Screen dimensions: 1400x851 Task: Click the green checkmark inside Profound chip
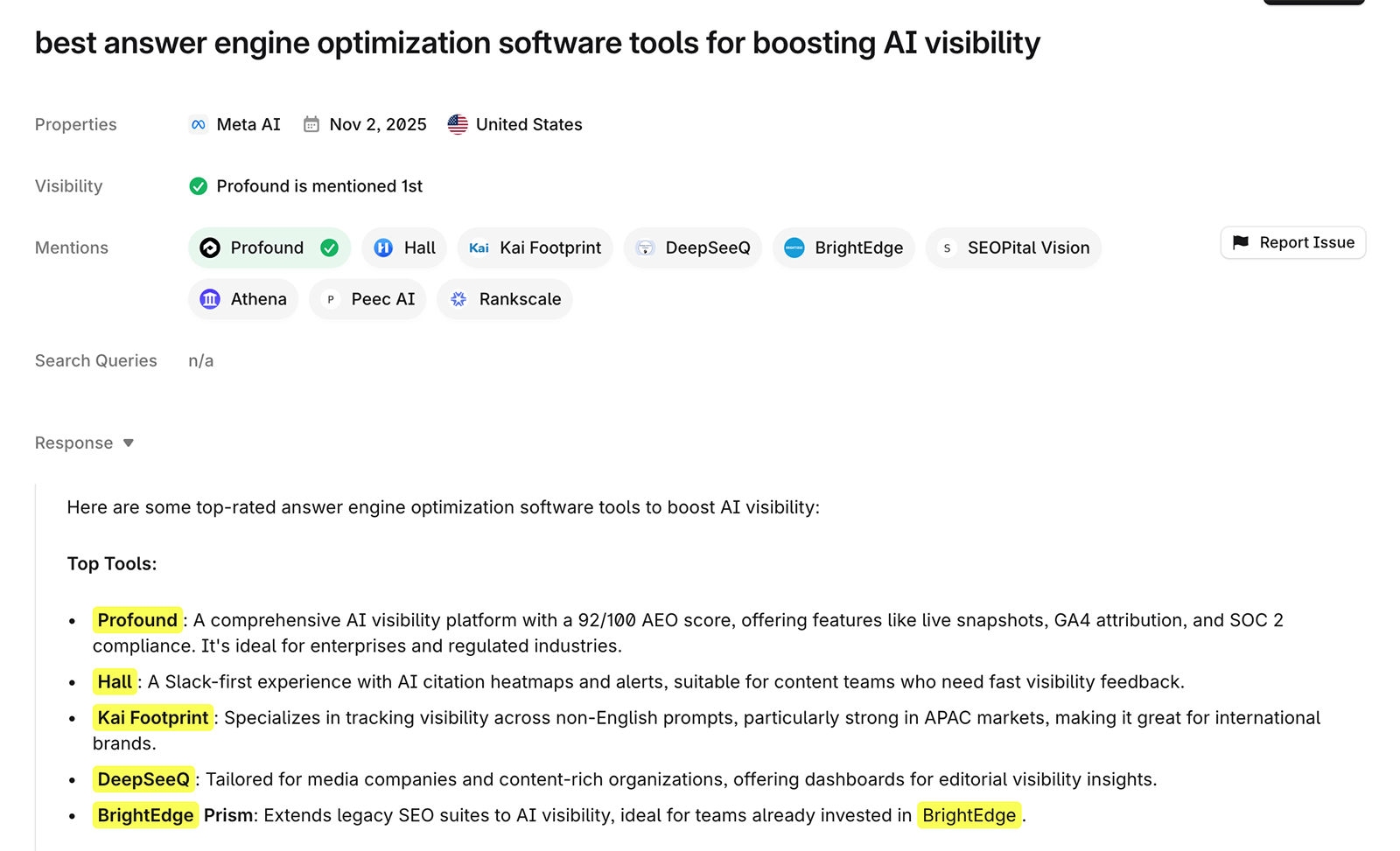(330, 248)
